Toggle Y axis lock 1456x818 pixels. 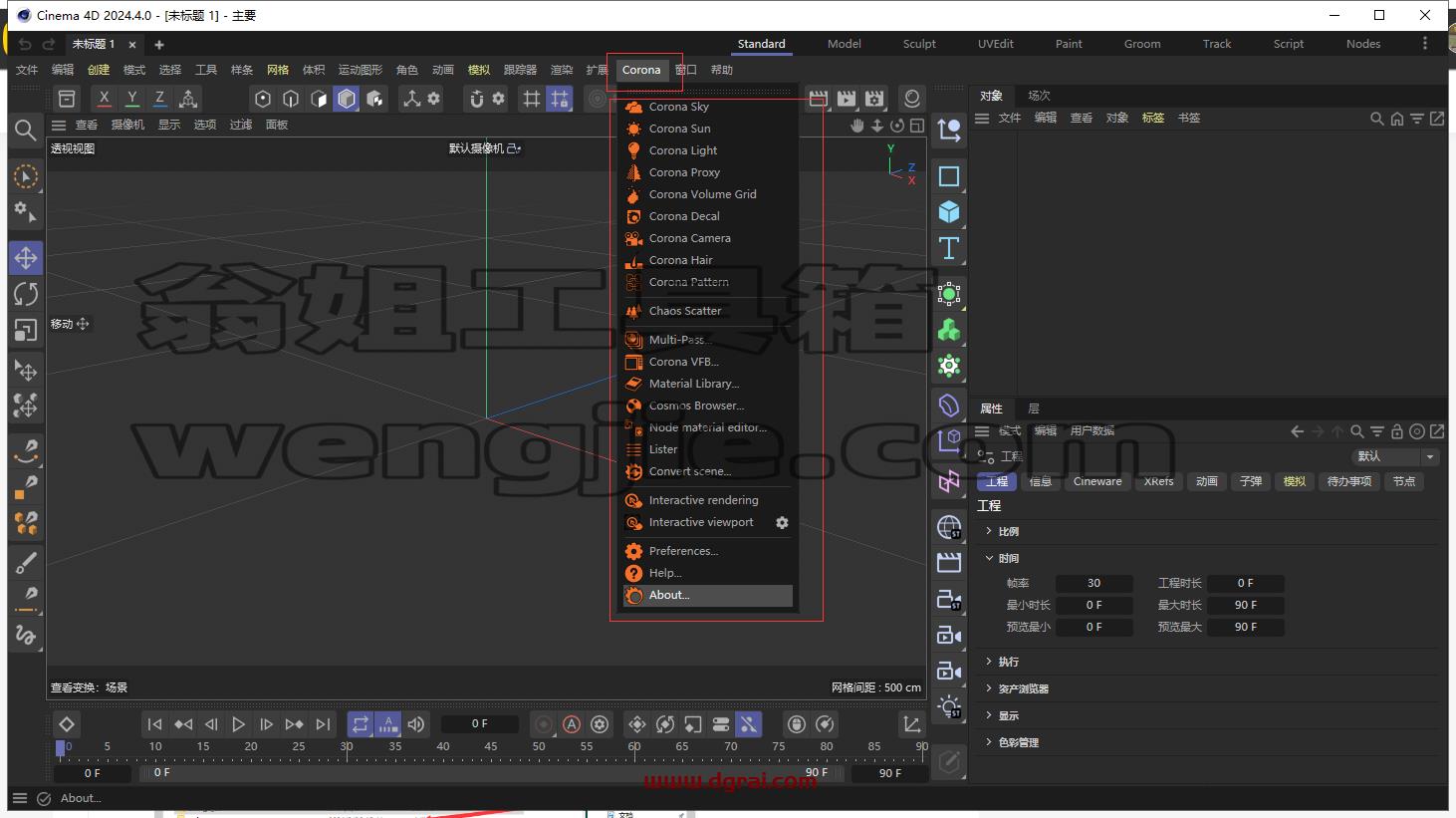131,99
